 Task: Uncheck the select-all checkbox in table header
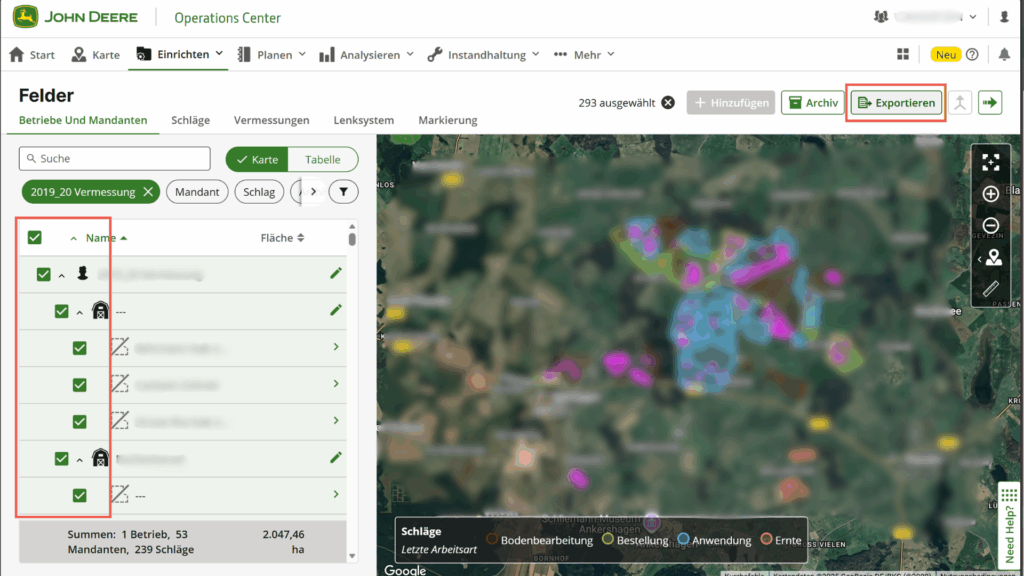pyautogui.click(x=35, y=238)
